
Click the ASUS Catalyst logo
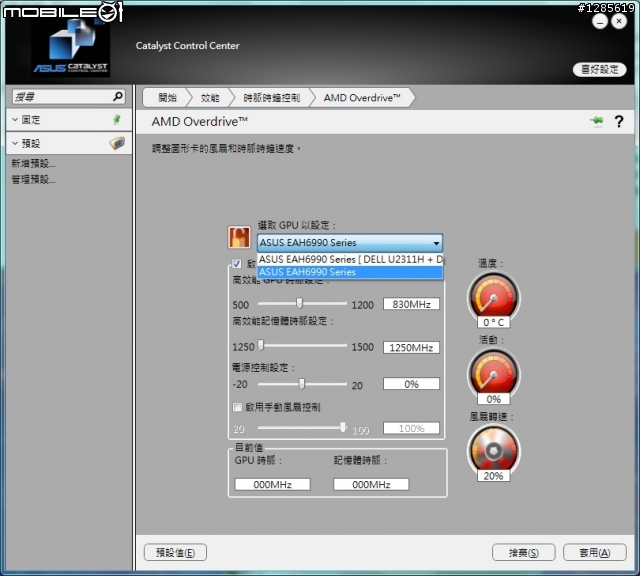(71, 47)
